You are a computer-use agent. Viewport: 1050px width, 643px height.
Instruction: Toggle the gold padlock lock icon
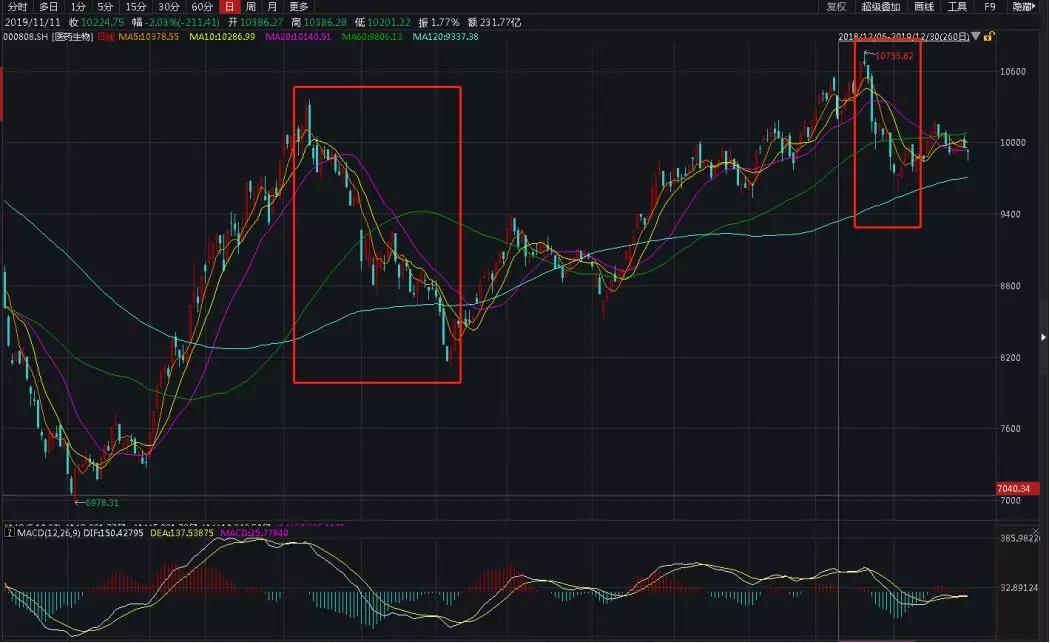tap(988, 36)
